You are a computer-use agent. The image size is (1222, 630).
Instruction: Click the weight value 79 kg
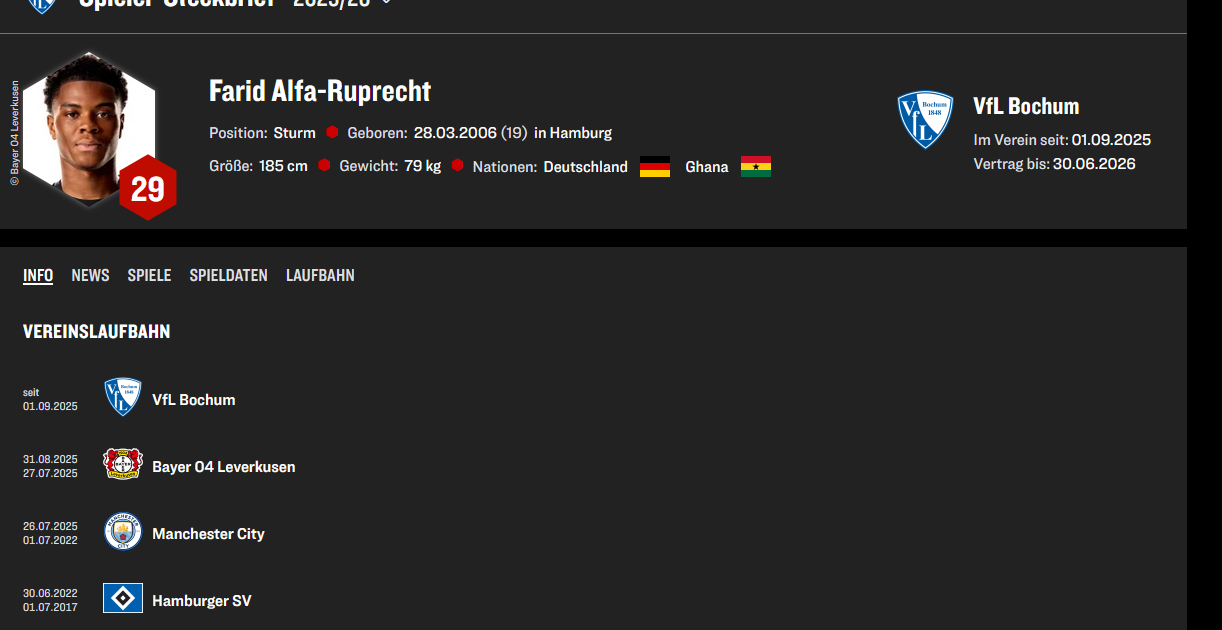(422, 166)
